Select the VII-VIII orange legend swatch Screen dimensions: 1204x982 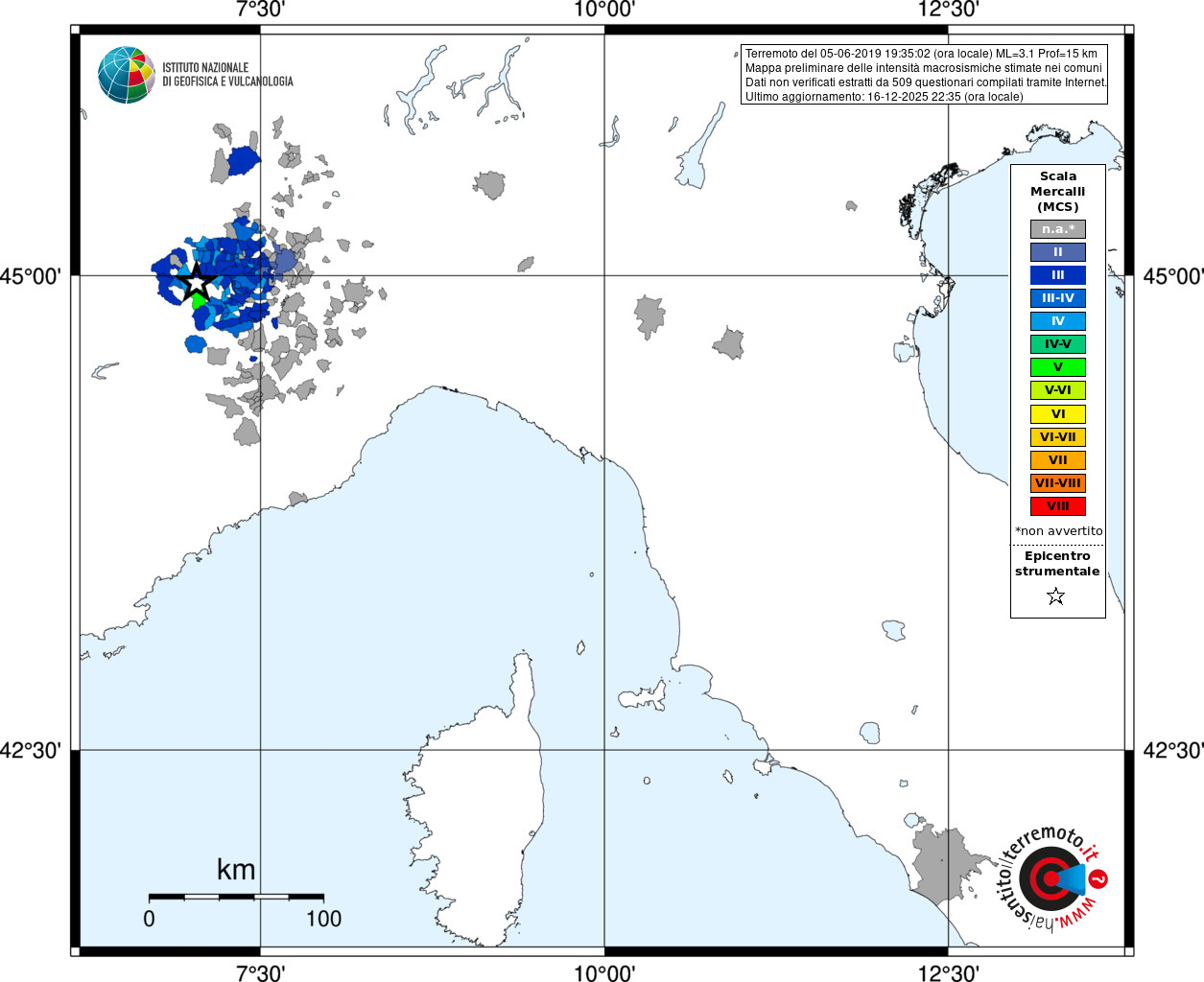(1058, 483)
